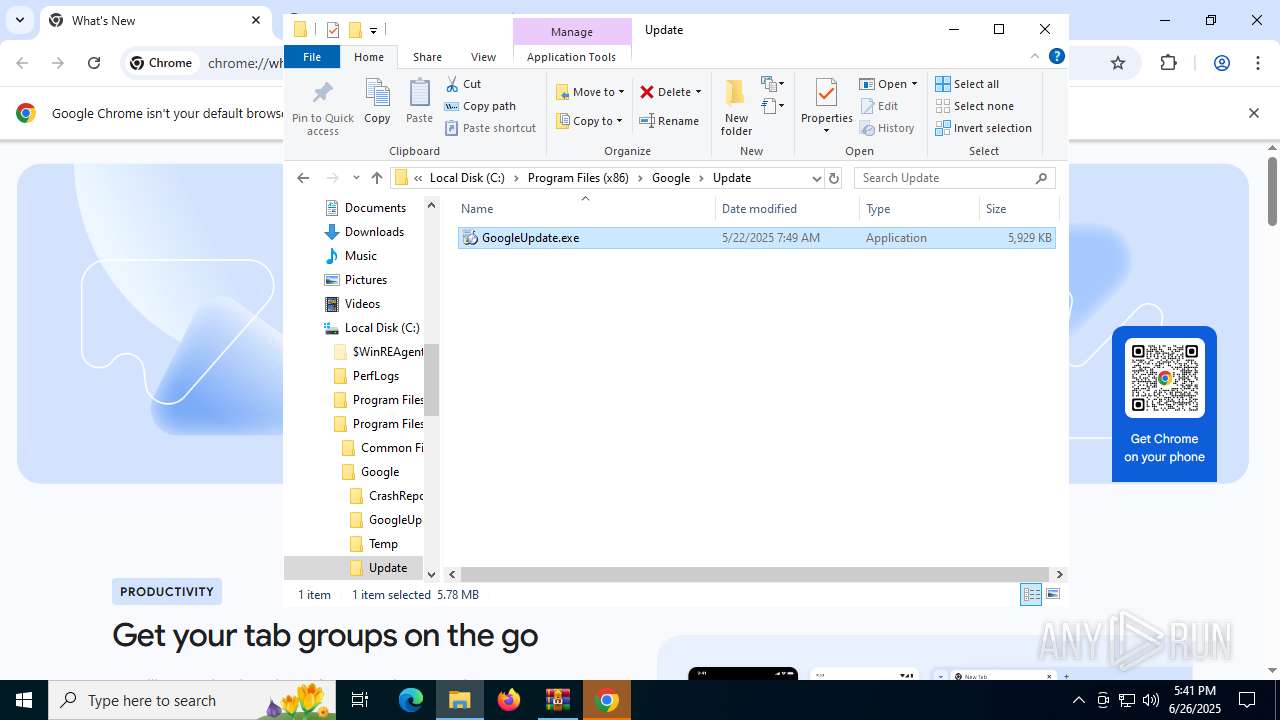Switch to the Share ribbon tab

click(x=427, y=57)
